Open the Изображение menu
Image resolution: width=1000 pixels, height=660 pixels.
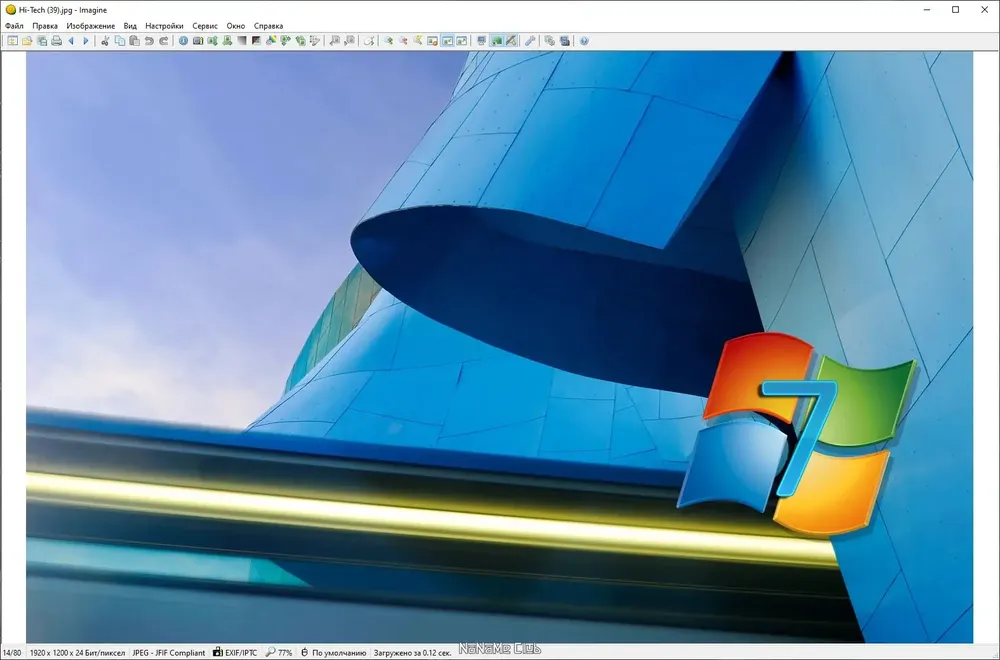point(91,26)
